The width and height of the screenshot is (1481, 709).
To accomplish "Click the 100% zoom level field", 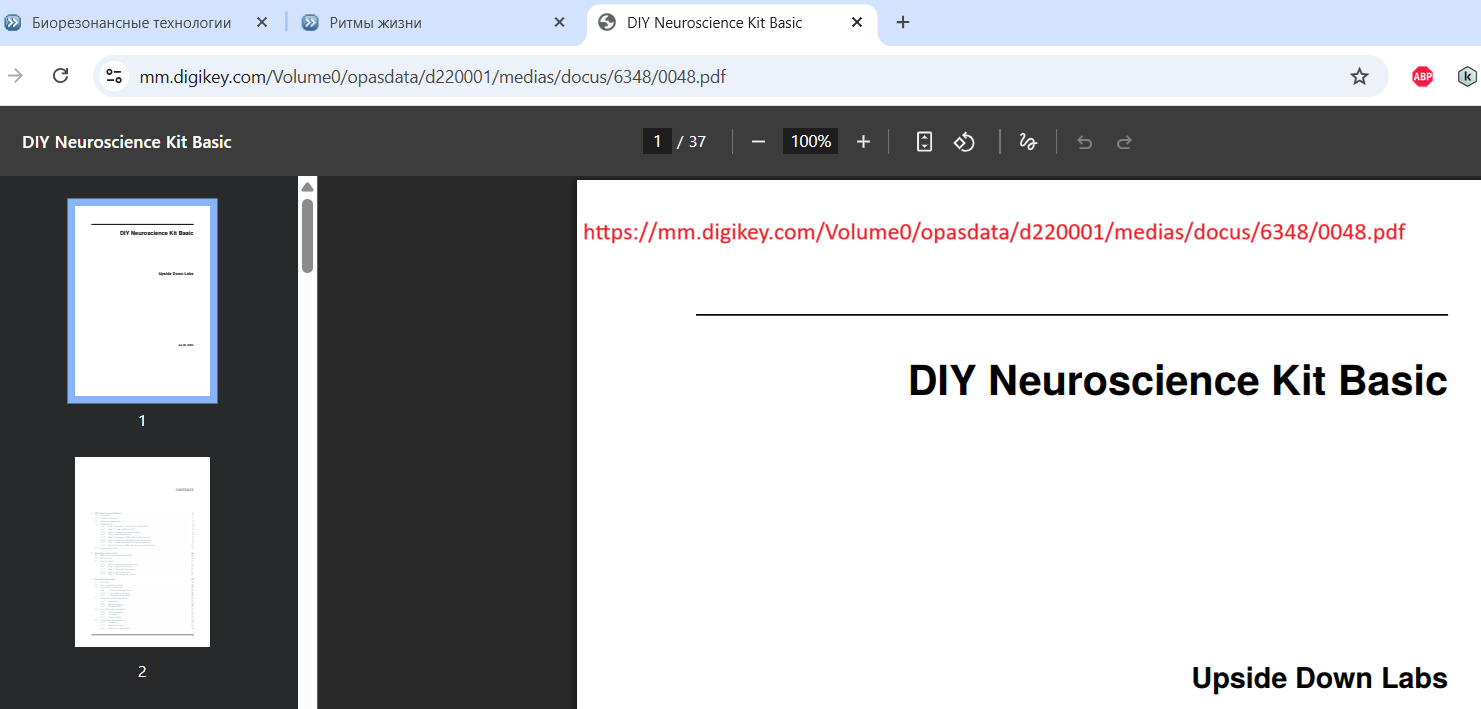I will (x=811, y=142).
